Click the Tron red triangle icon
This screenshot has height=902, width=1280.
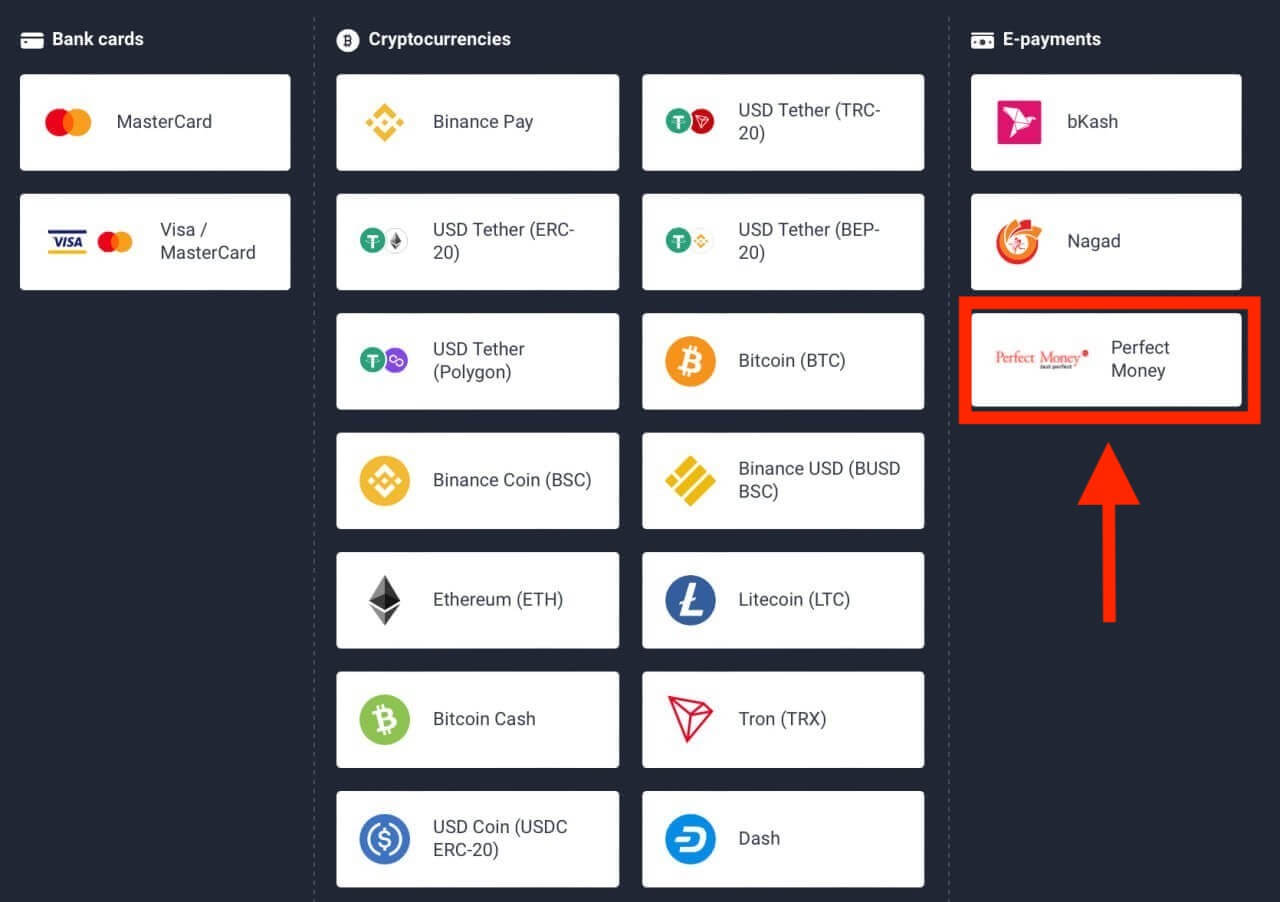[x=690, y=719]
